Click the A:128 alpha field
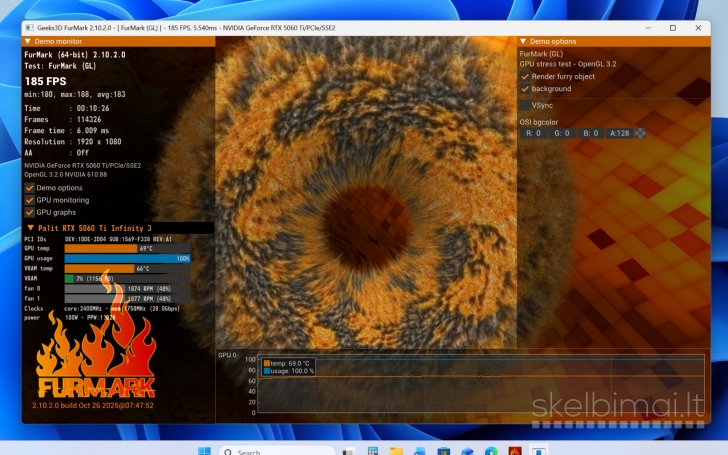Screen dimensions: 728x455 pos(619,133)
